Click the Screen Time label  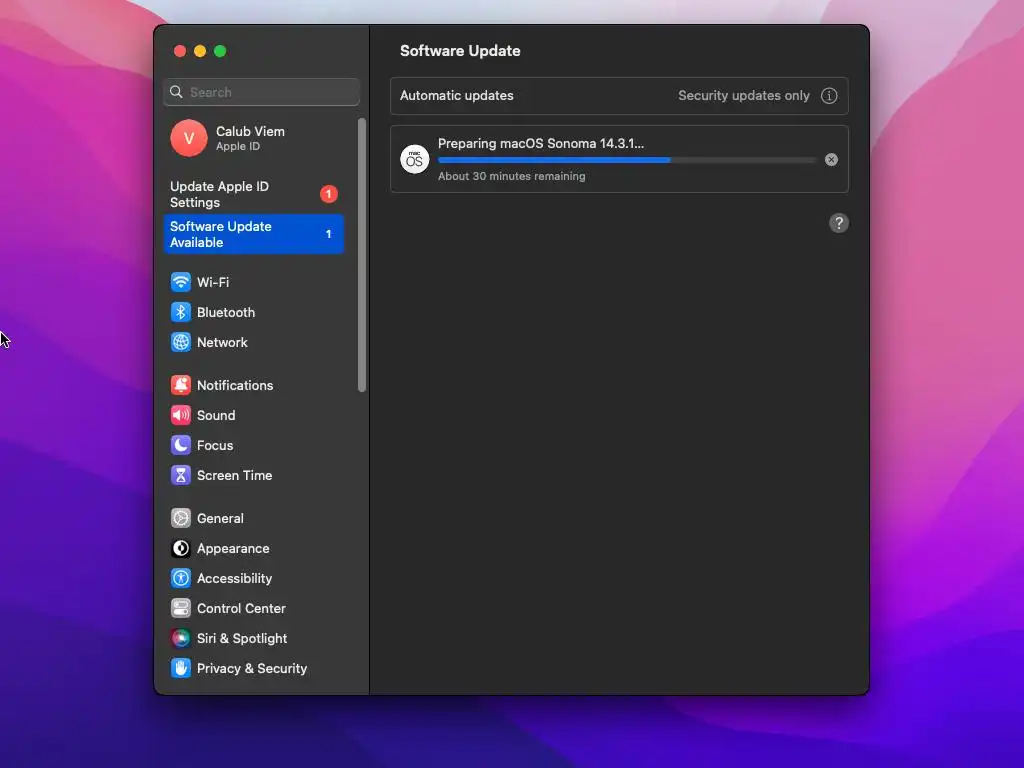point(234,476)
